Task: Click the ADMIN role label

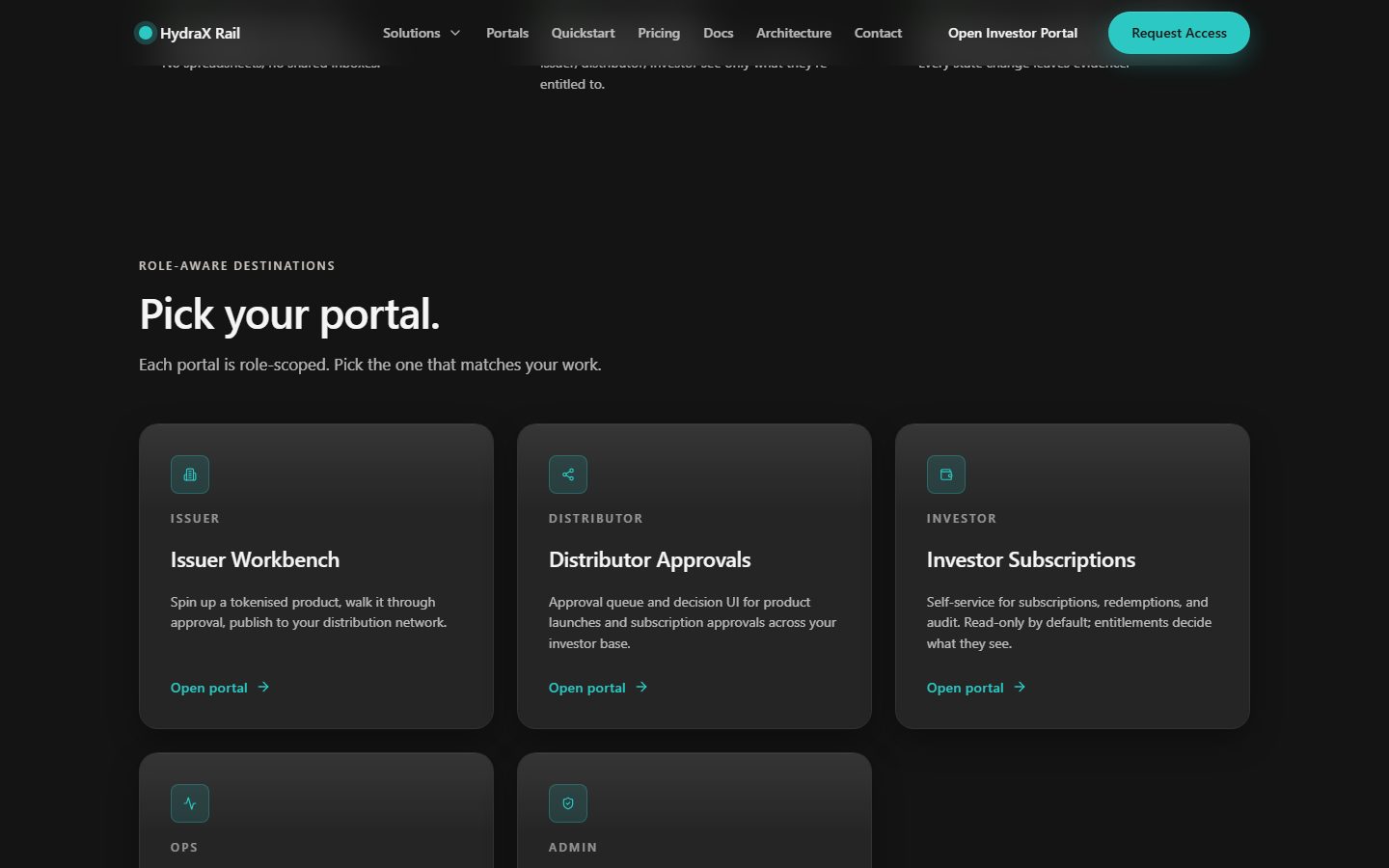Action: pyautogui.click(x=573, y=847)
